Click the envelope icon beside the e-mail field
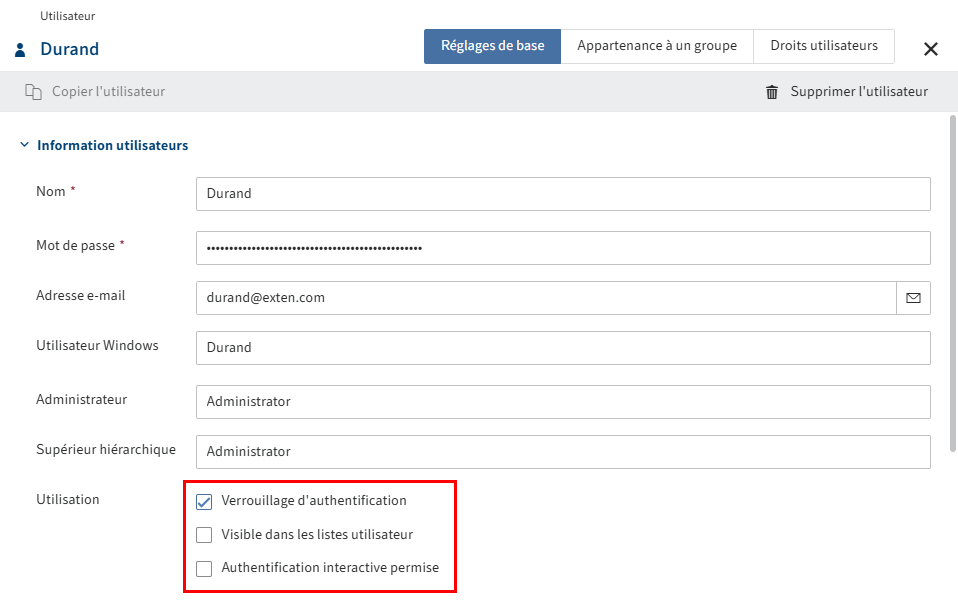The image size is (958, 603). click(x=913, y=298)
